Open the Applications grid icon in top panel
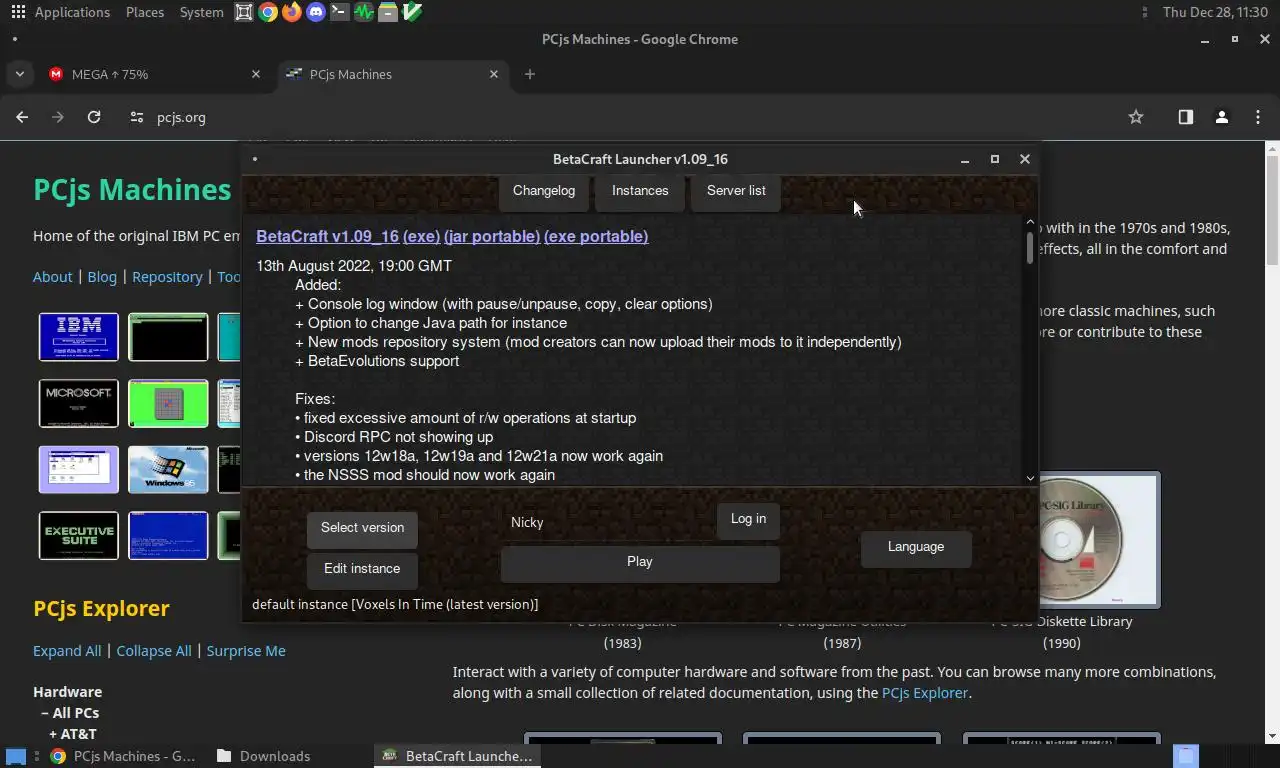The height and width of the screenshot is (768, 1280). pos(18,12)
